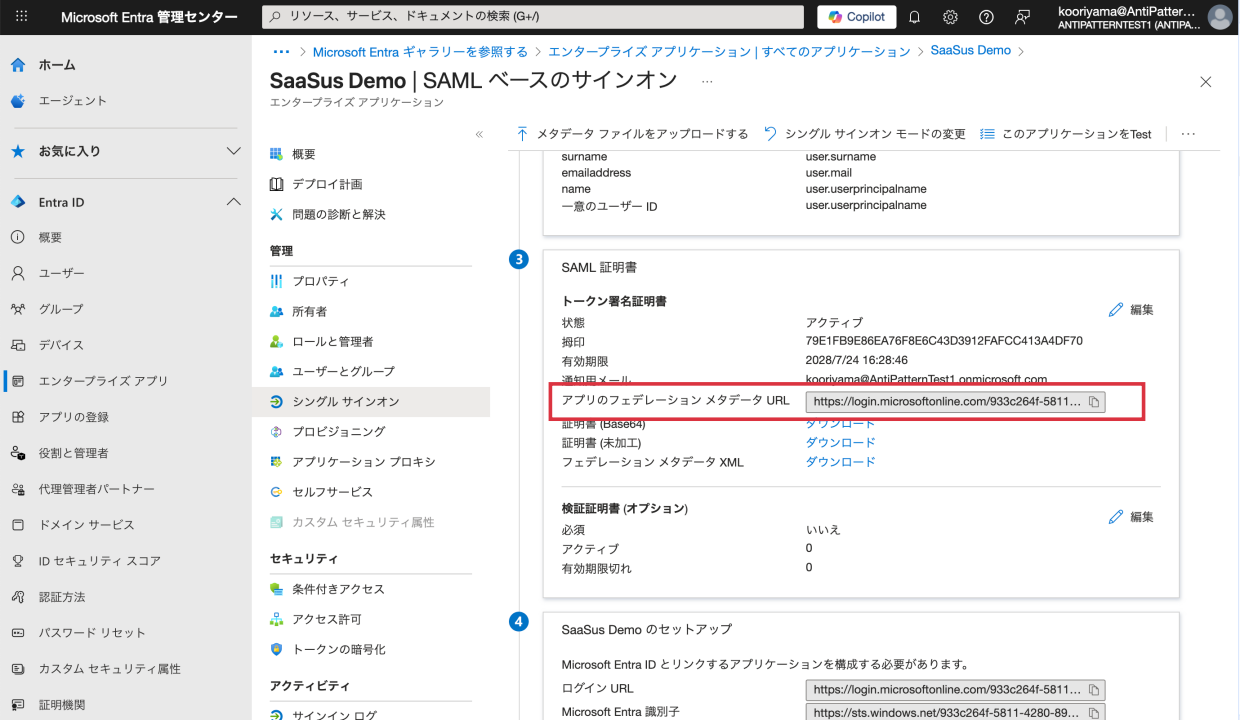
Task: Follow the SaaSus Demo breadcrumb link
Action: 970,50
